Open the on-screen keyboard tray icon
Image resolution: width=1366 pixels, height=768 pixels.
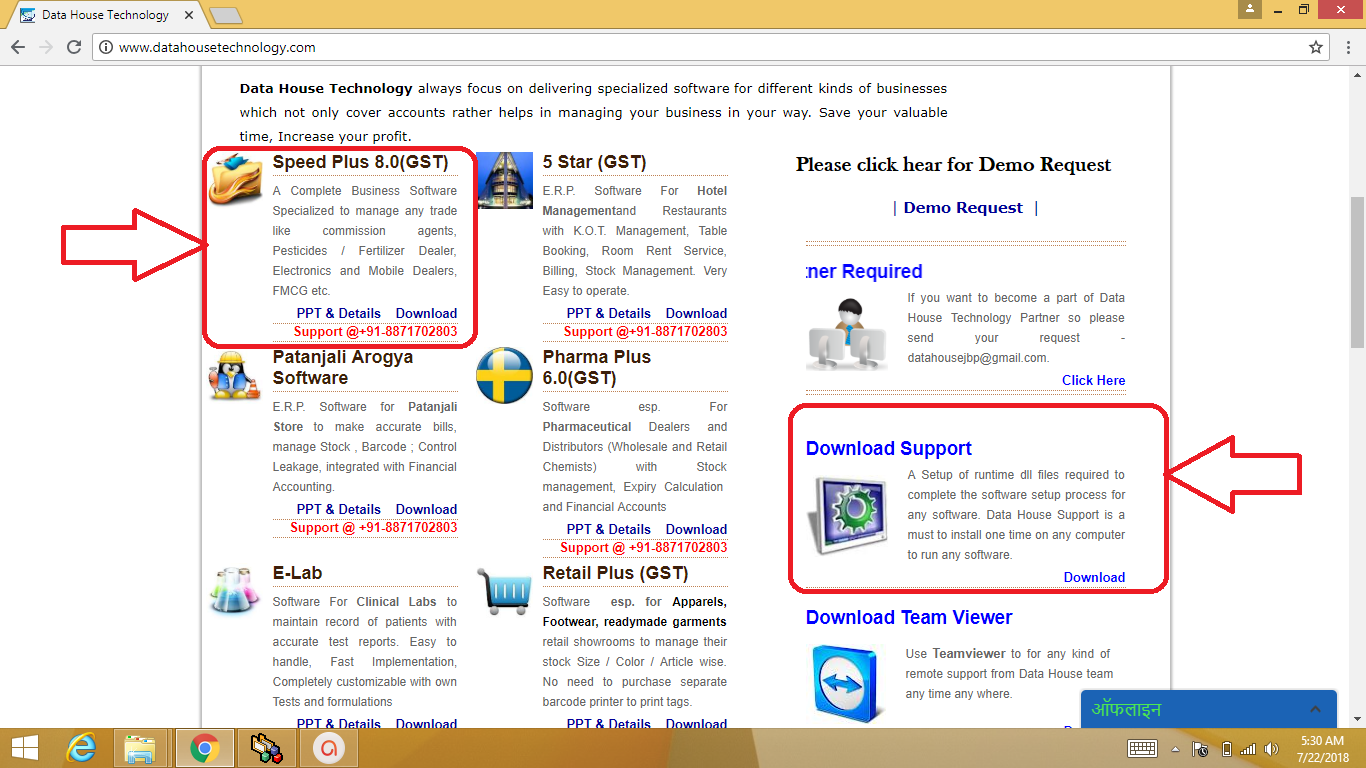click(x=1142, y=748)
